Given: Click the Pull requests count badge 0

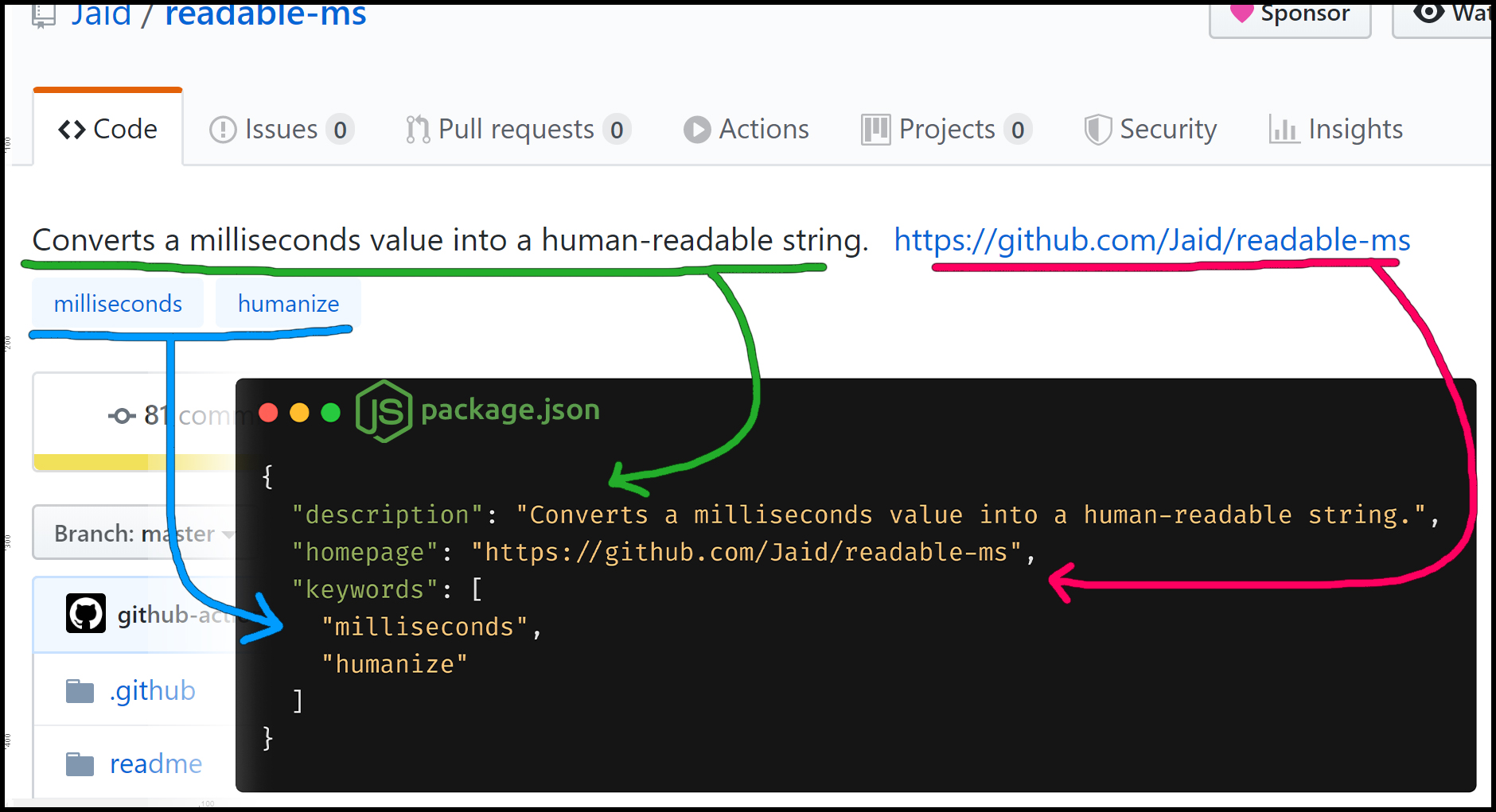Looking at the screenshot, I should pos(617,130).
